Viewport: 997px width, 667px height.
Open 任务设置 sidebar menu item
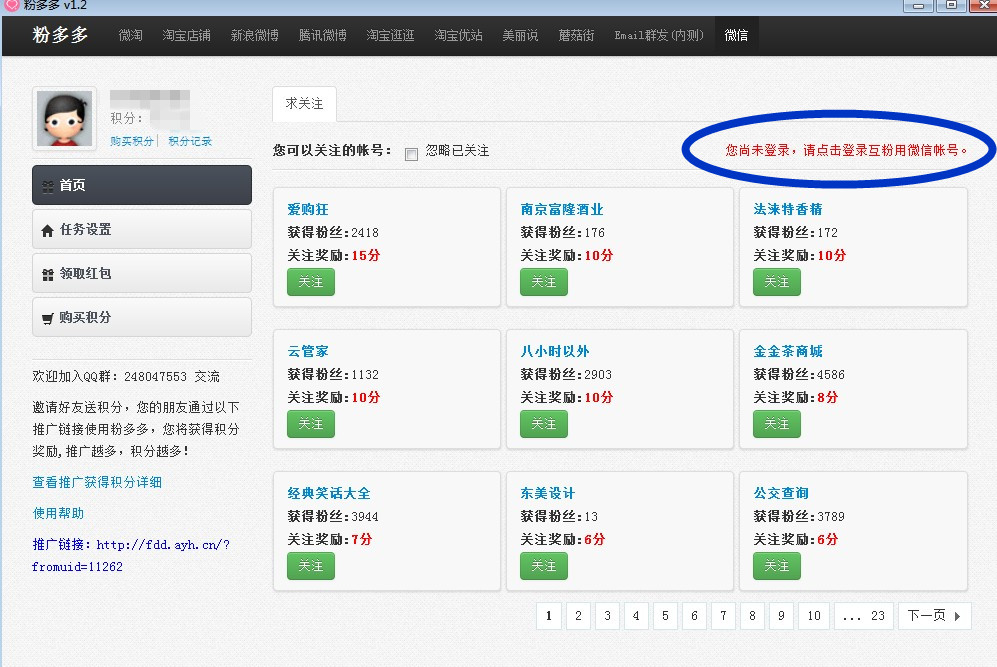pyautogui.click(x=142, y=229)
